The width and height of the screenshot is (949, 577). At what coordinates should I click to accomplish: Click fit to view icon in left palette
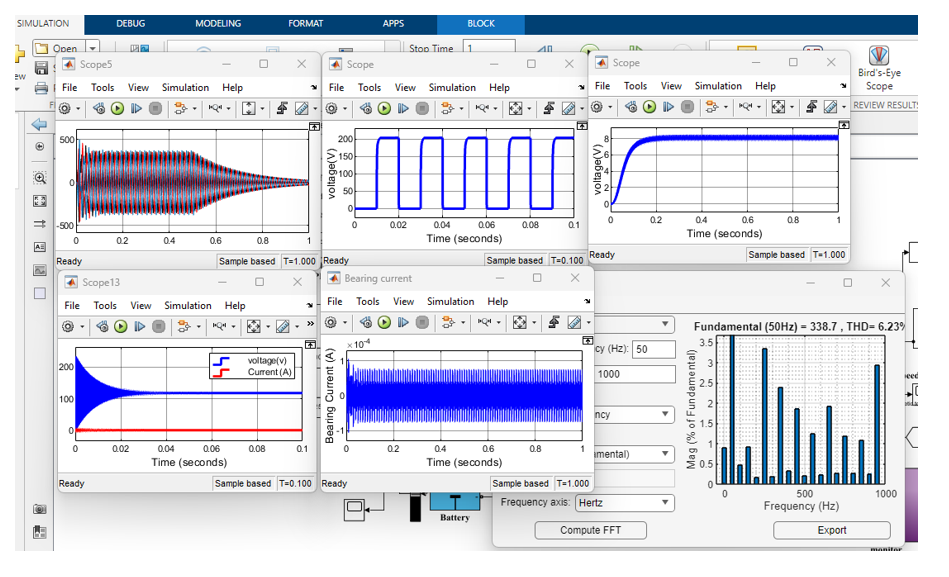(39, 201)
